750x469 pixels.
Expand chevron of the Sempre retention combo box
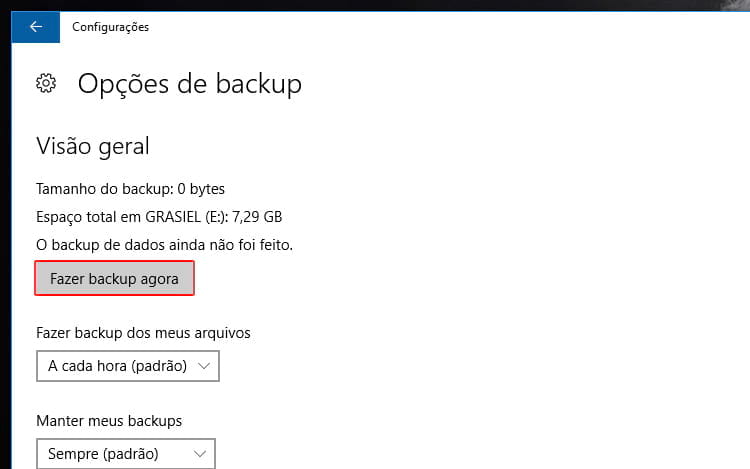pyautogui.click(x=200, y=454)
